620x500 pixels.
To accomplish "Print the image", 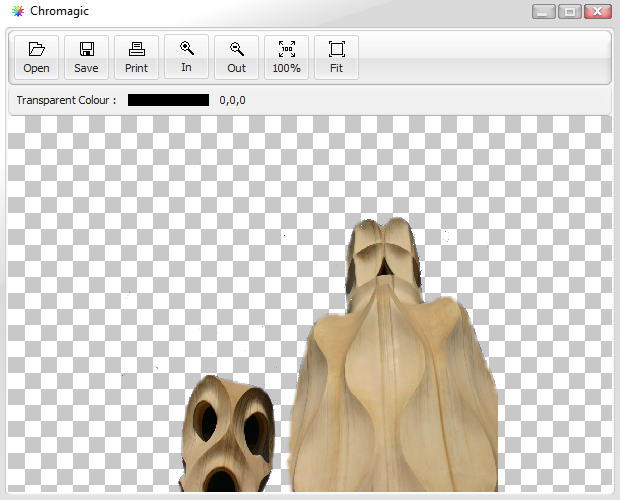I will click(x=136, y=57).
